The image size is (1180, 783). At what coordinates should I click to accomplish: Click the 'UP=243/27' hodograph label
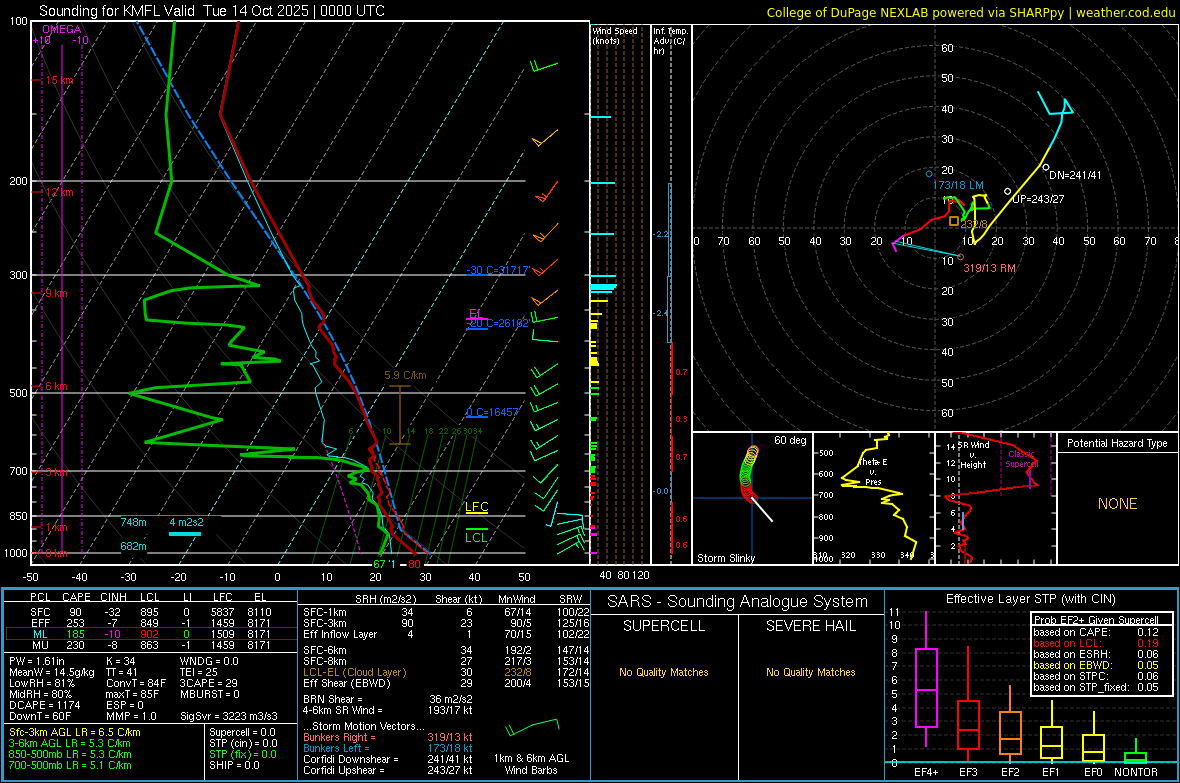(1038, 199)
